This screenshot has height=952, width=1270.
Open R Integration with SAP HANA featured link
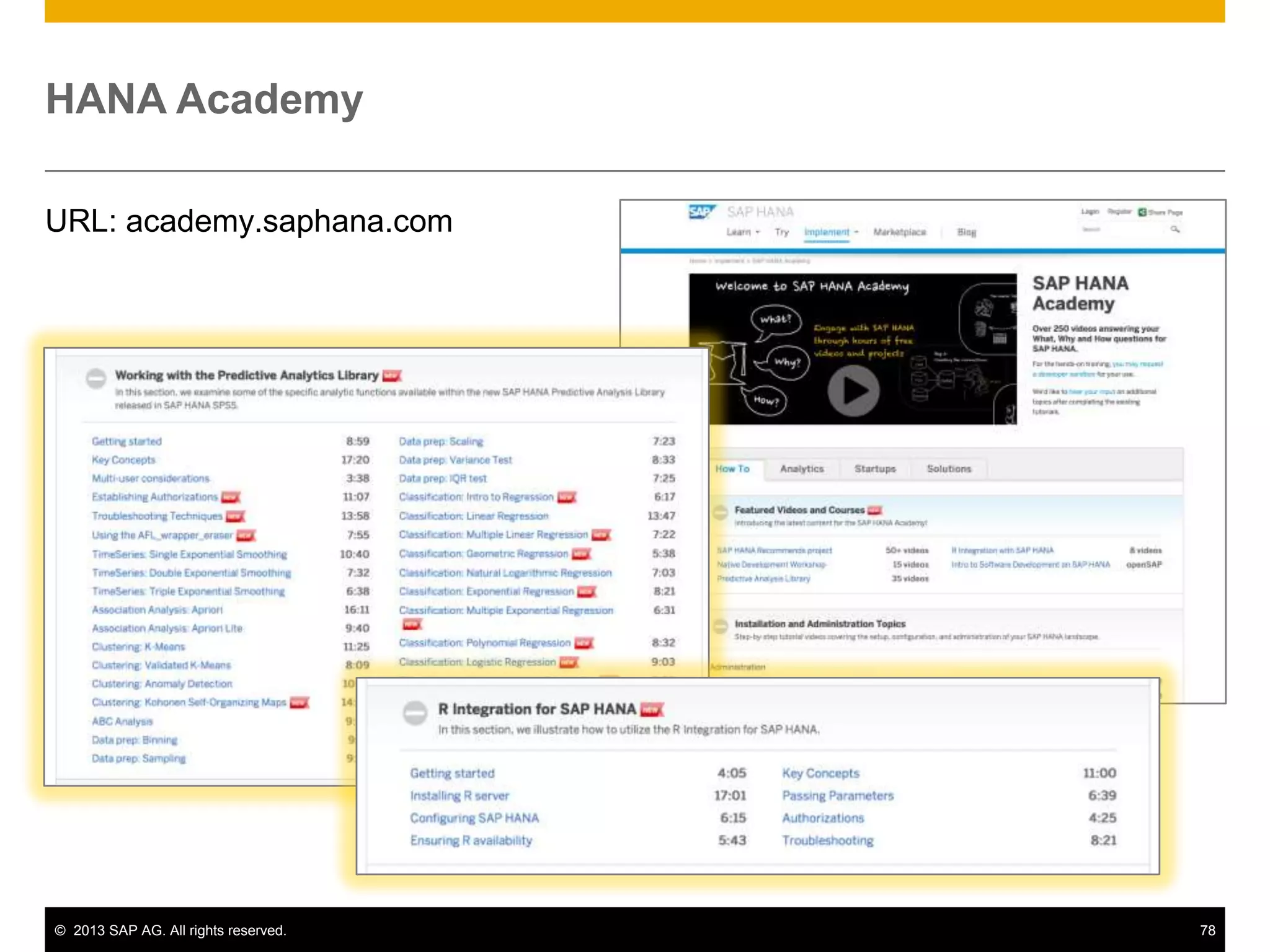coord(1003,550)
